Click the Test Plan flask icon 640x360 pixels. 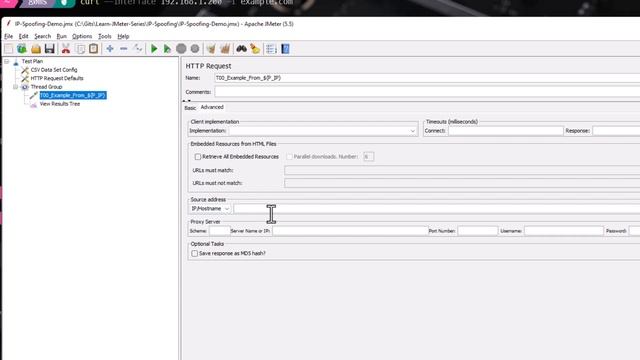click(16, 61)
